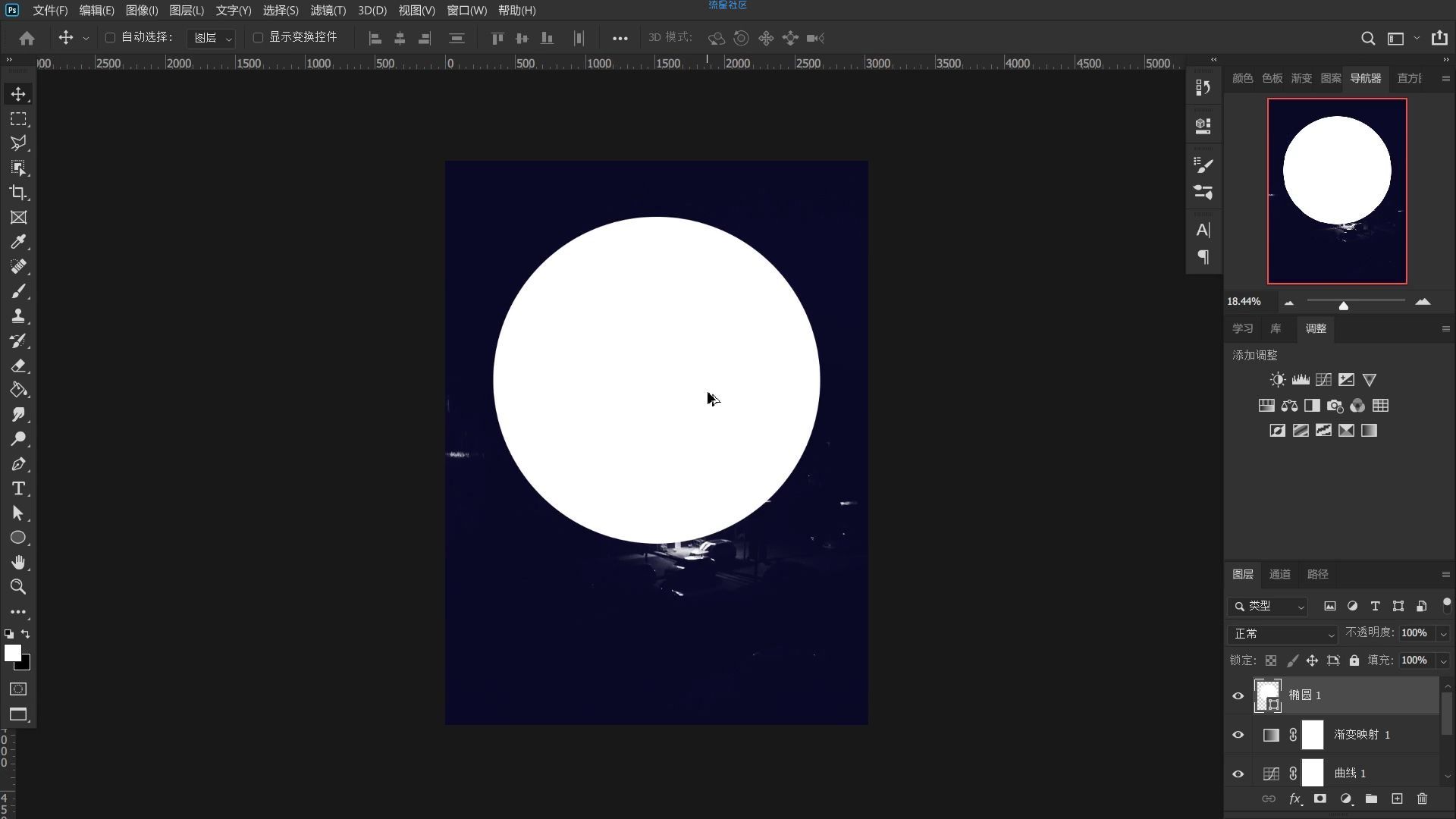Open the blend mode 正常 dropdown
1456x819 pixels.
tap(1283, 634)
